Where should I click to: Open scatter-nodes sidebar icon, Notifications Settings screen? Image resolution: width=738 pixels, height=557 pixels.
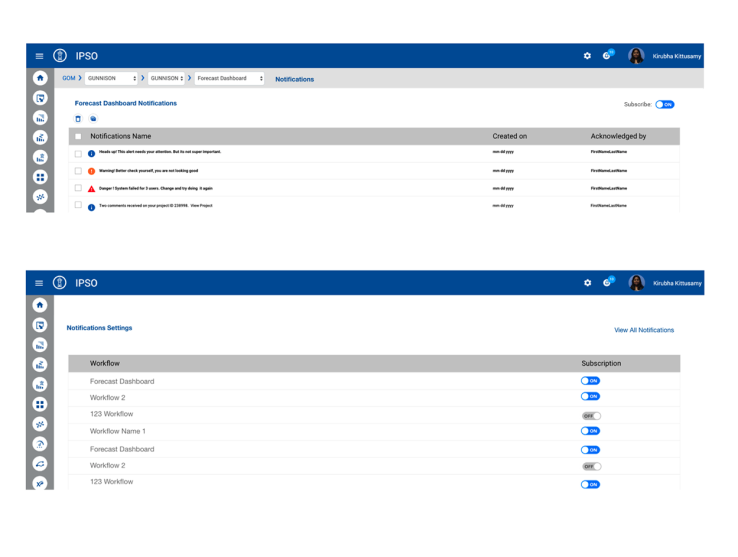tap(40, 424)
